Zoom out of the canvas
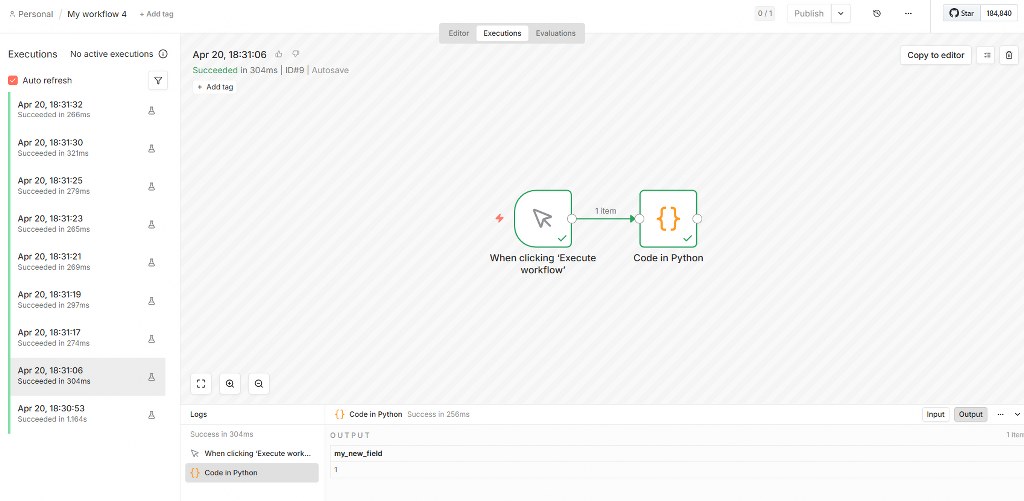 click(259, 384)
